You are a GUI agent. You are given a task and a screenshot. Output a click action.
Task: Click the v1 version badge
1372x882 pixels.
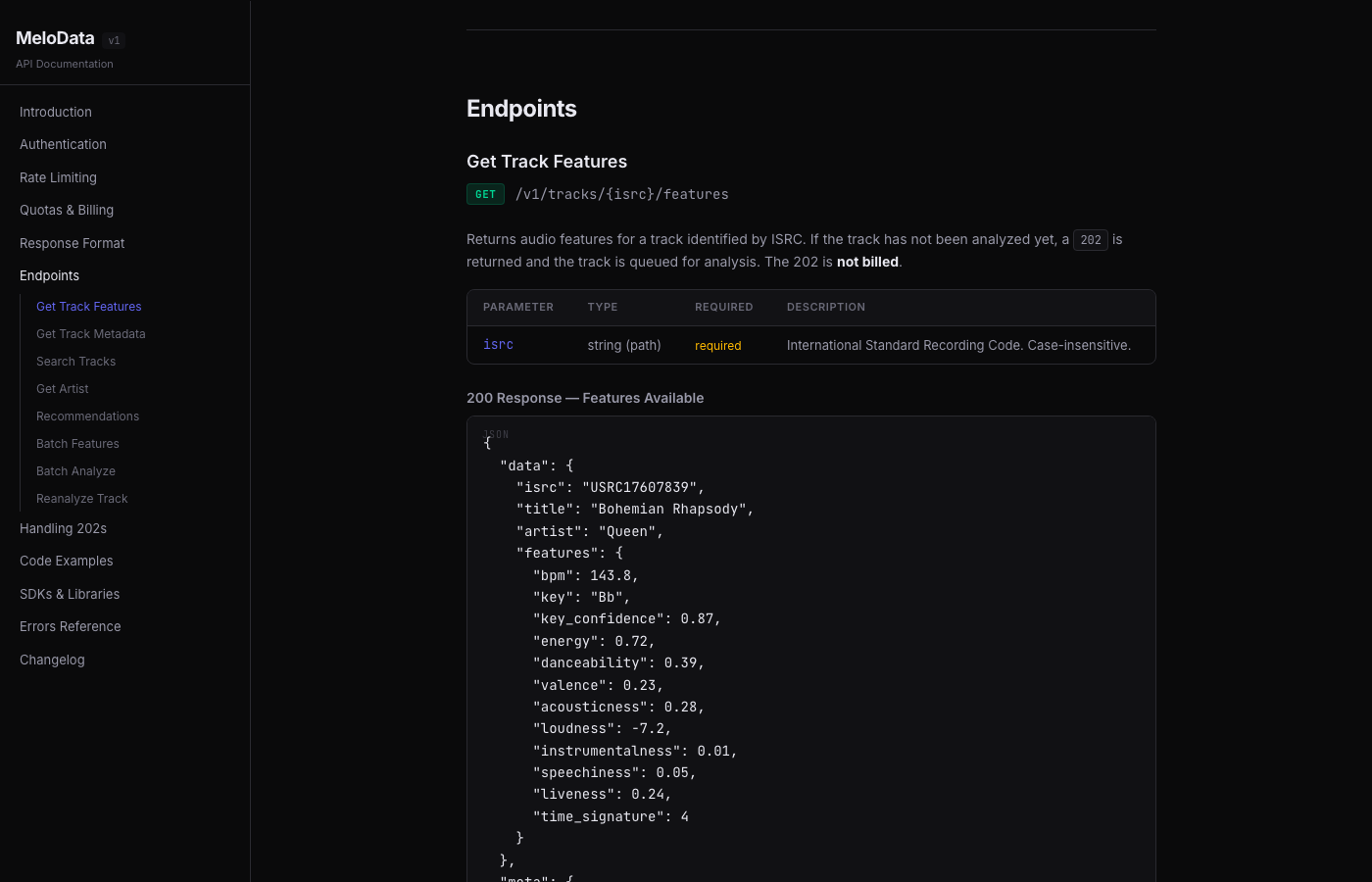pyautogui.click(x=115, y=40)
